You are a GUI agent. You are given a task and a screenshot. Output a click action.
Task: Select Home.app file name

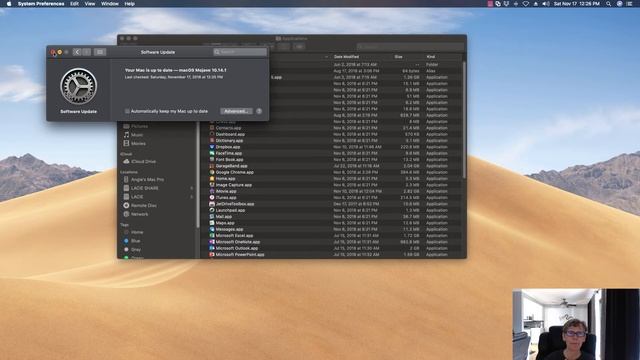[x=225, y=178]
